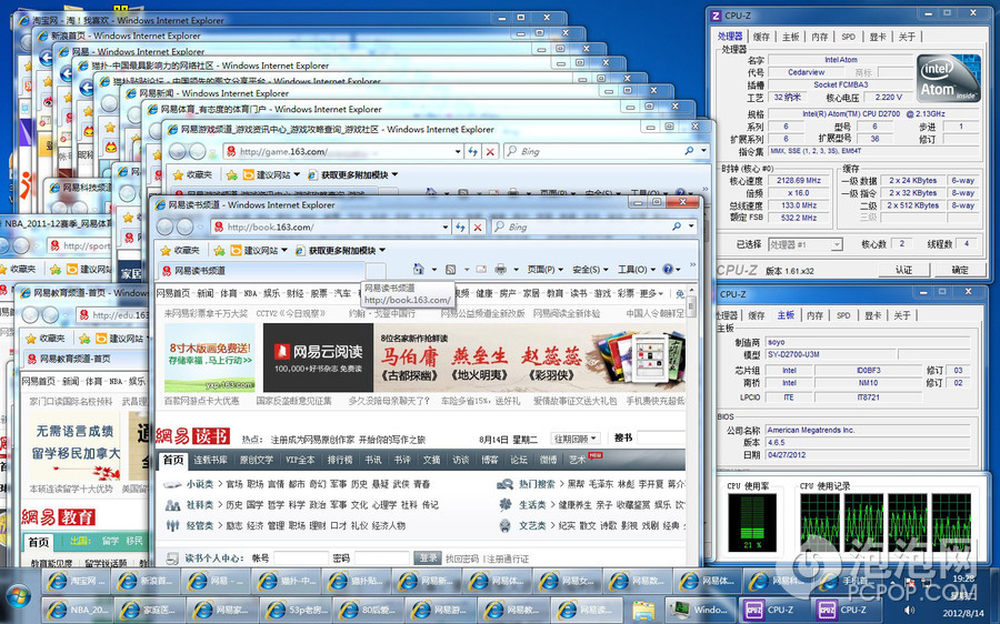Switch to the 主板 tab in the CPU-Z processor window
1000x624 pixels.
click(791, 37)
